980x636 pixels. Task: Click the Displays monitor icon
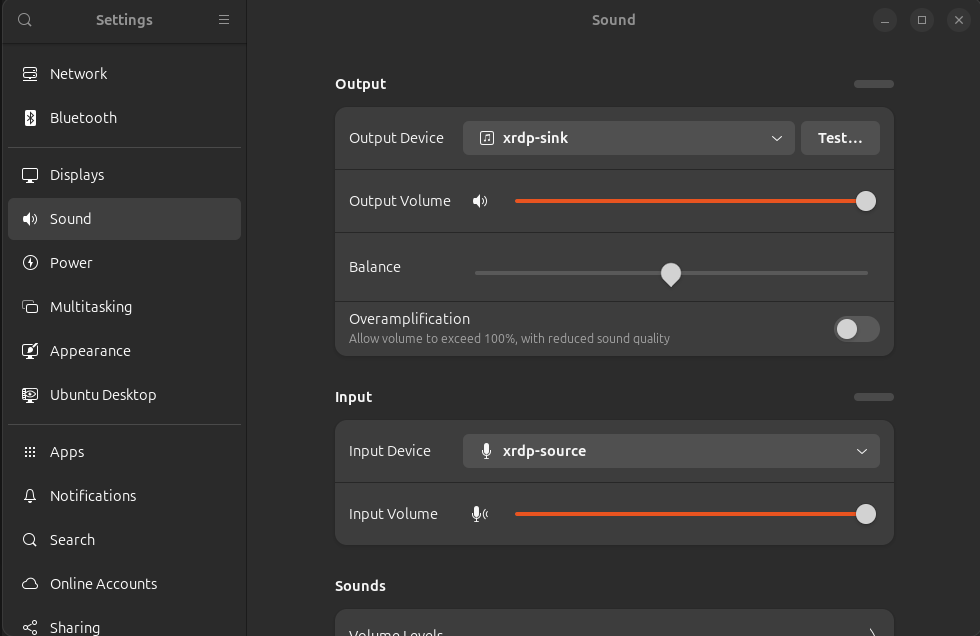30,175
